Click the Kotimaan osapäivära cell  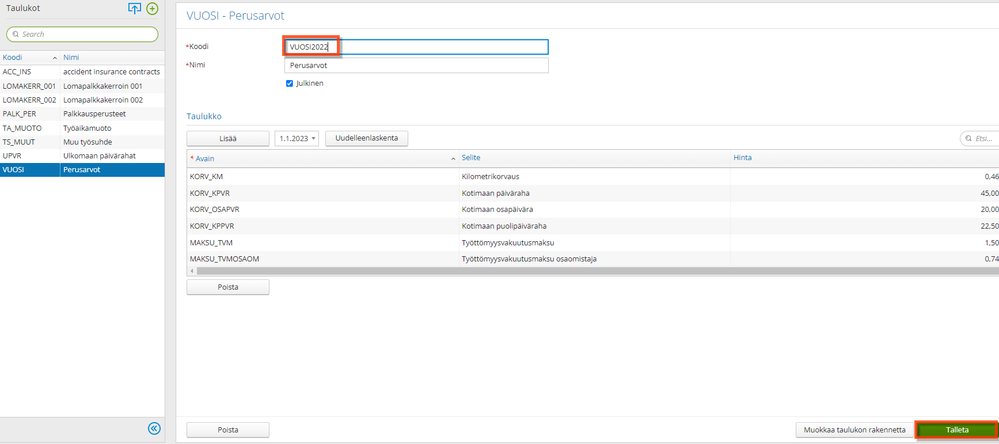(x=594, y=210)
